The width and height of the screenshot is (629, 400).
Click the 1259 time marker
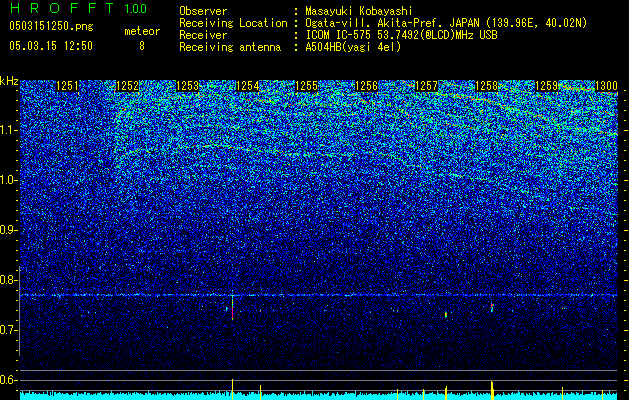(546, 86)
